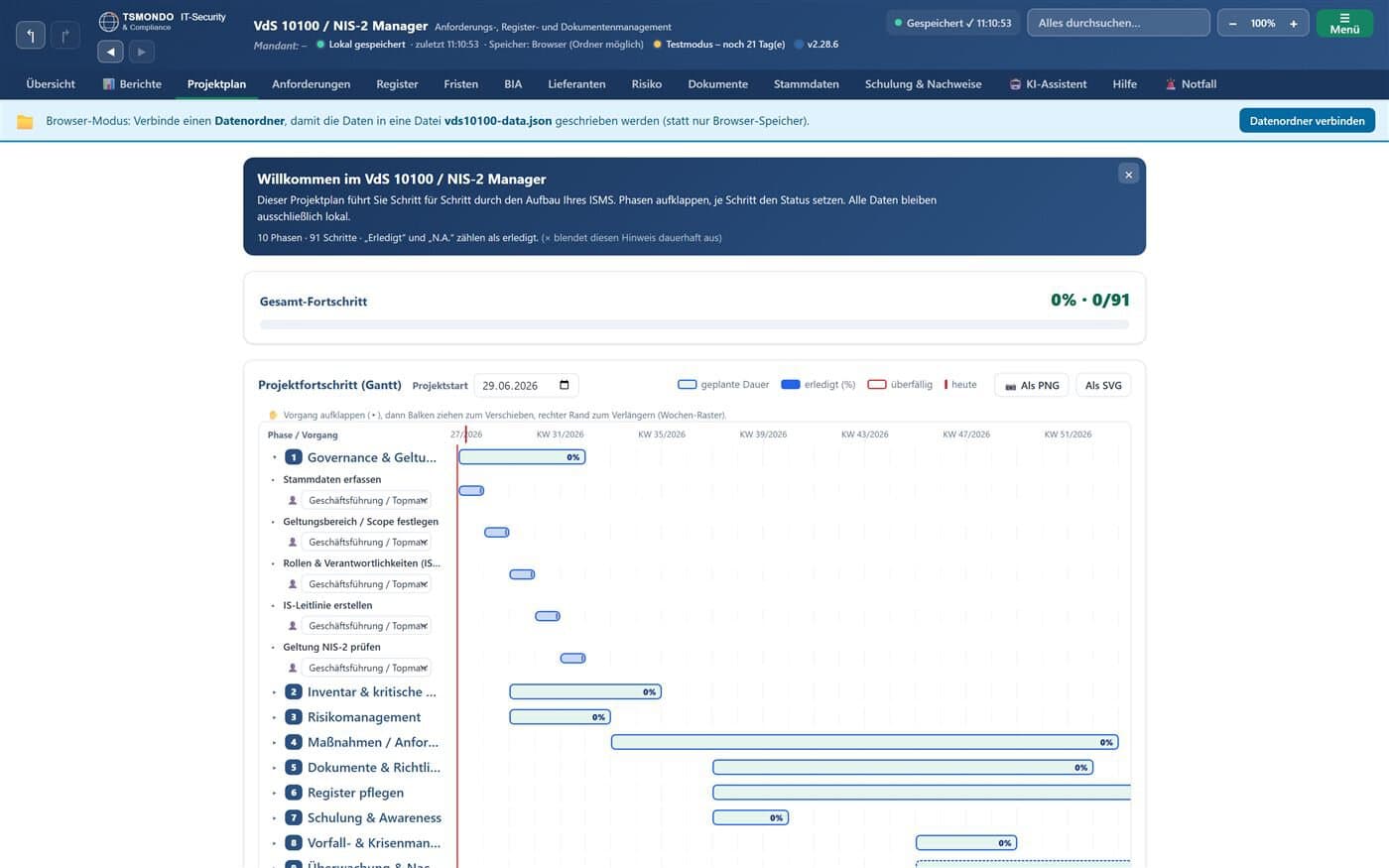
Task: Click phase number badge 6 Register pflegen
Action: click(293, 793)
